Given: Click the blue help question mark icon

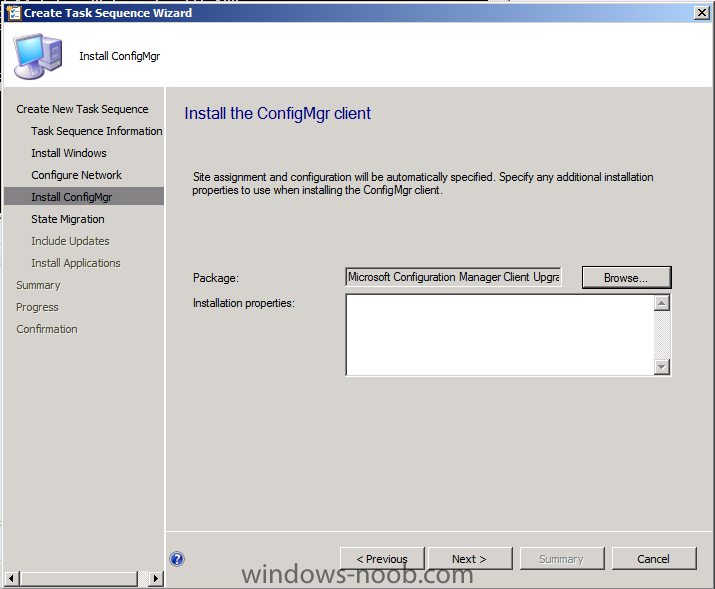Looking at the screenshot, I should click(x=177, y=559).
